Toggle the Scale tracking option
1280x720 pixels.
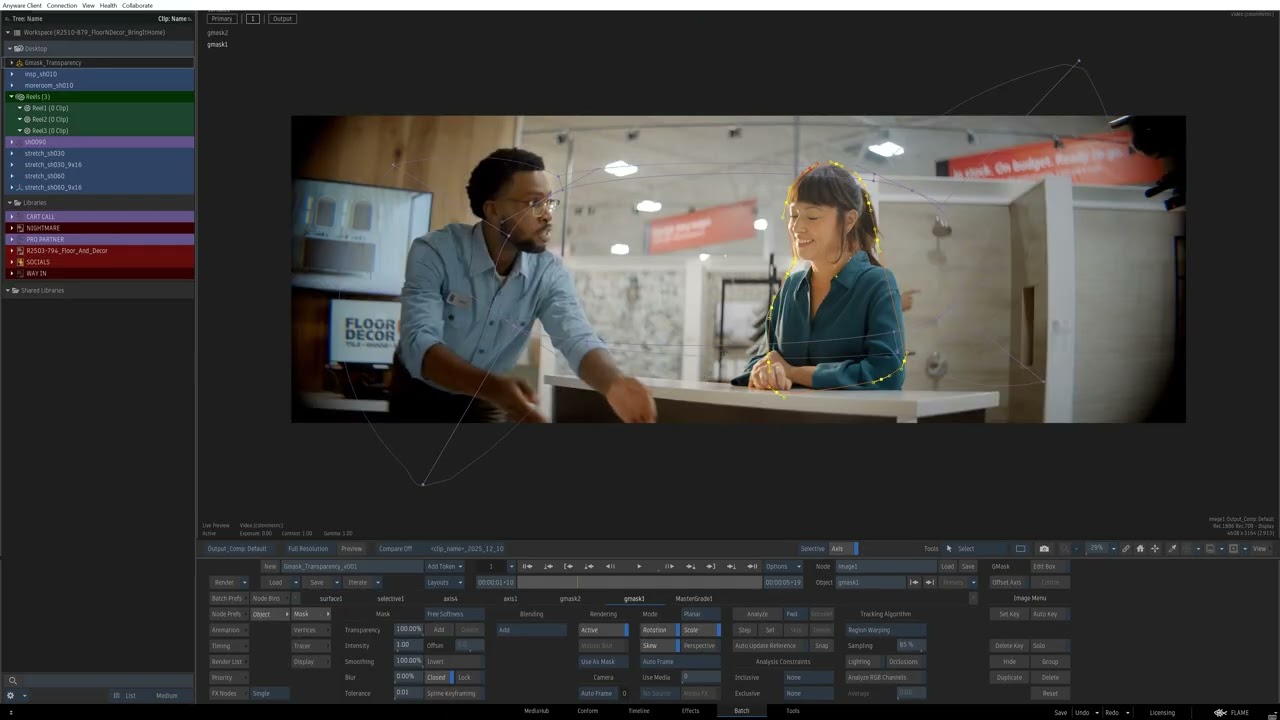701,630
